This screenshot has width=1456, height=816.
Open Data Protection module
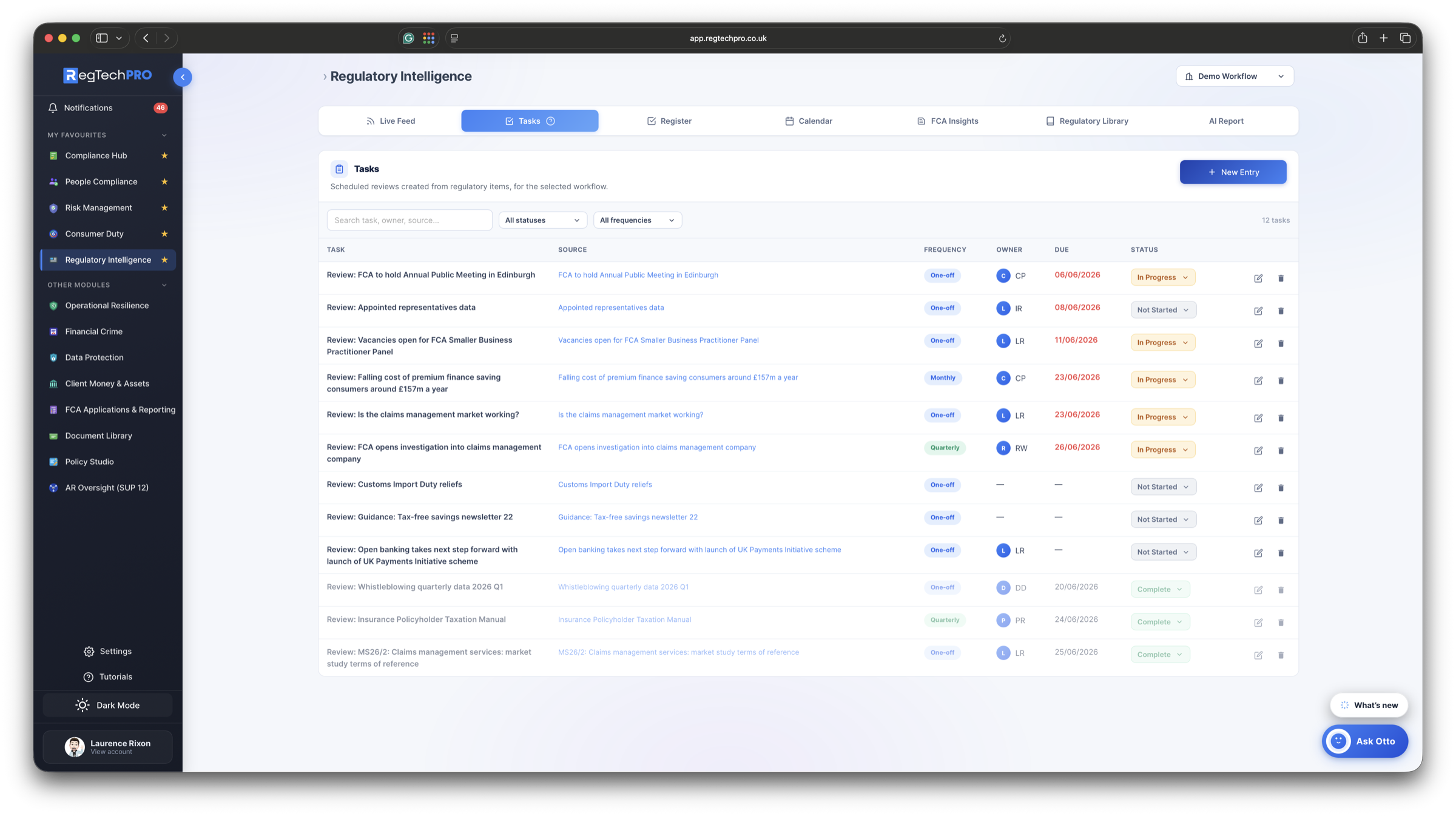(x=94, y=357)
